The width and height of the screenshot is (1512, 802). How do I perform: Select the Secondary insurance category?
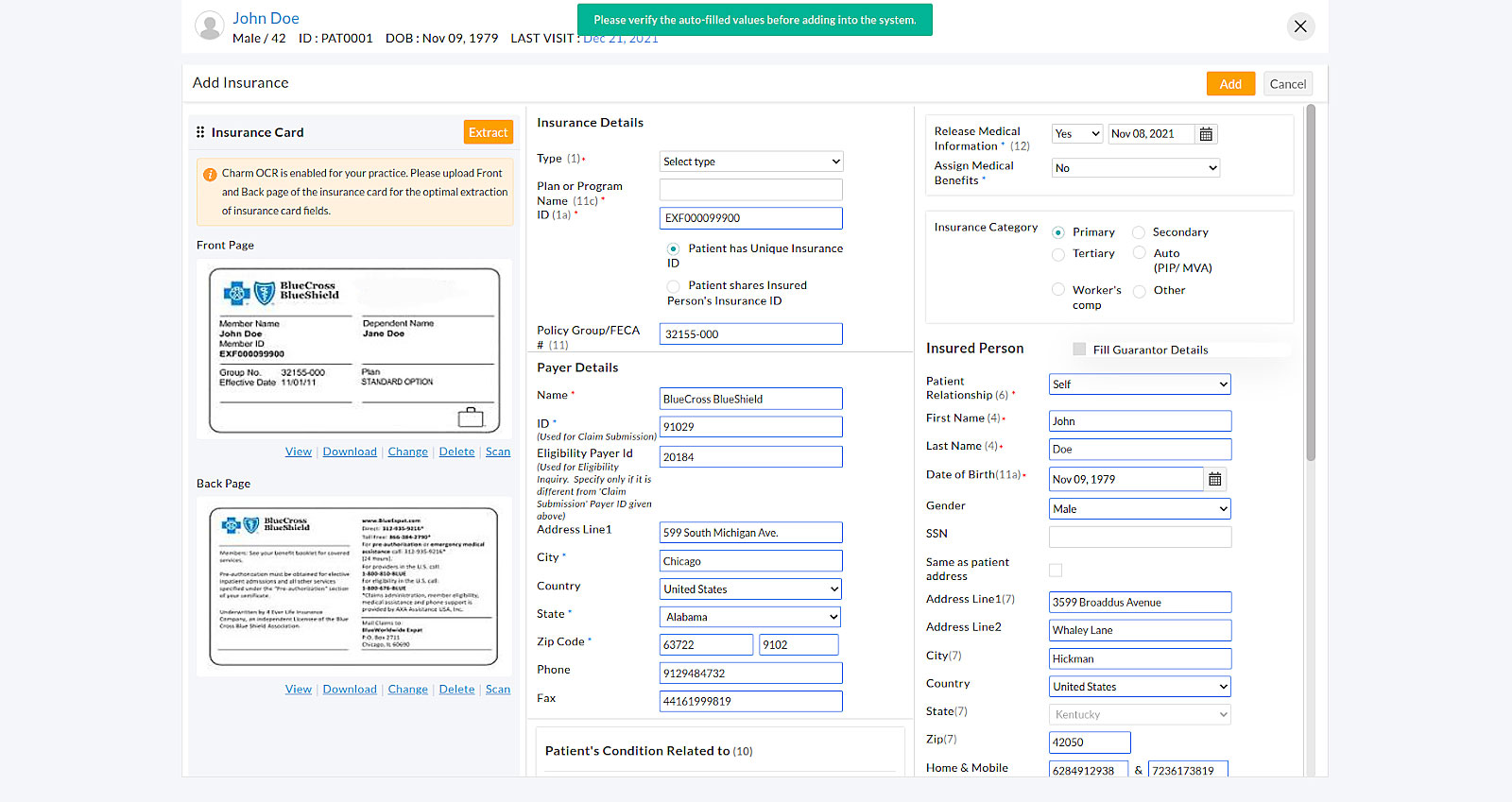(1139, 232)
